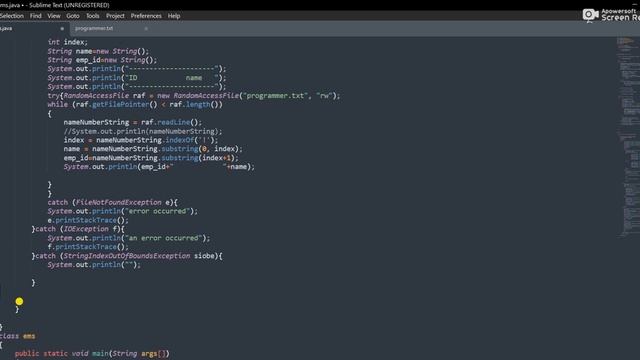Screen dimensions: 640x360
Task: Click the 'catch (FileNotFoundException e){' line
Action: (x=113, y=202)
